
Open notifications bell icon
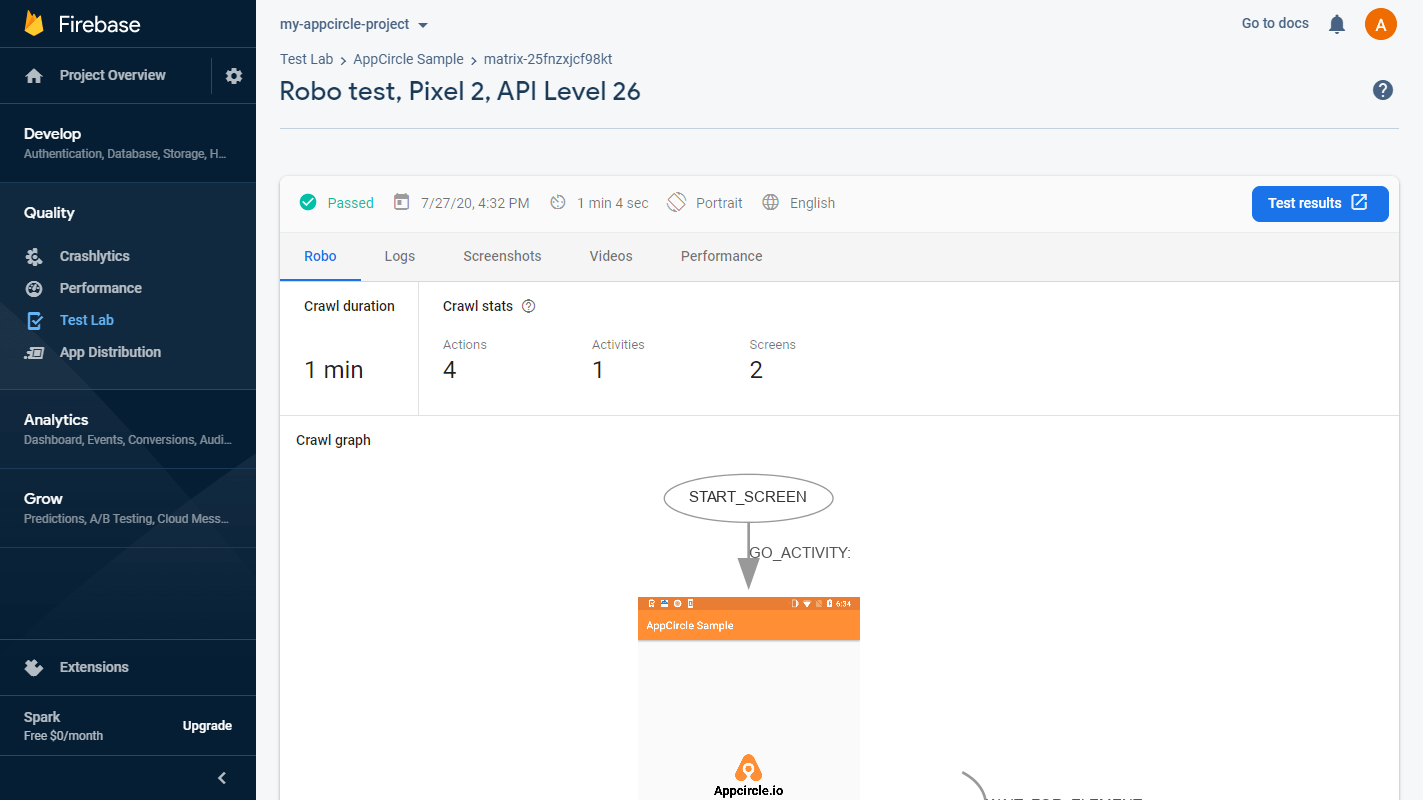[x=1337, y=24]
